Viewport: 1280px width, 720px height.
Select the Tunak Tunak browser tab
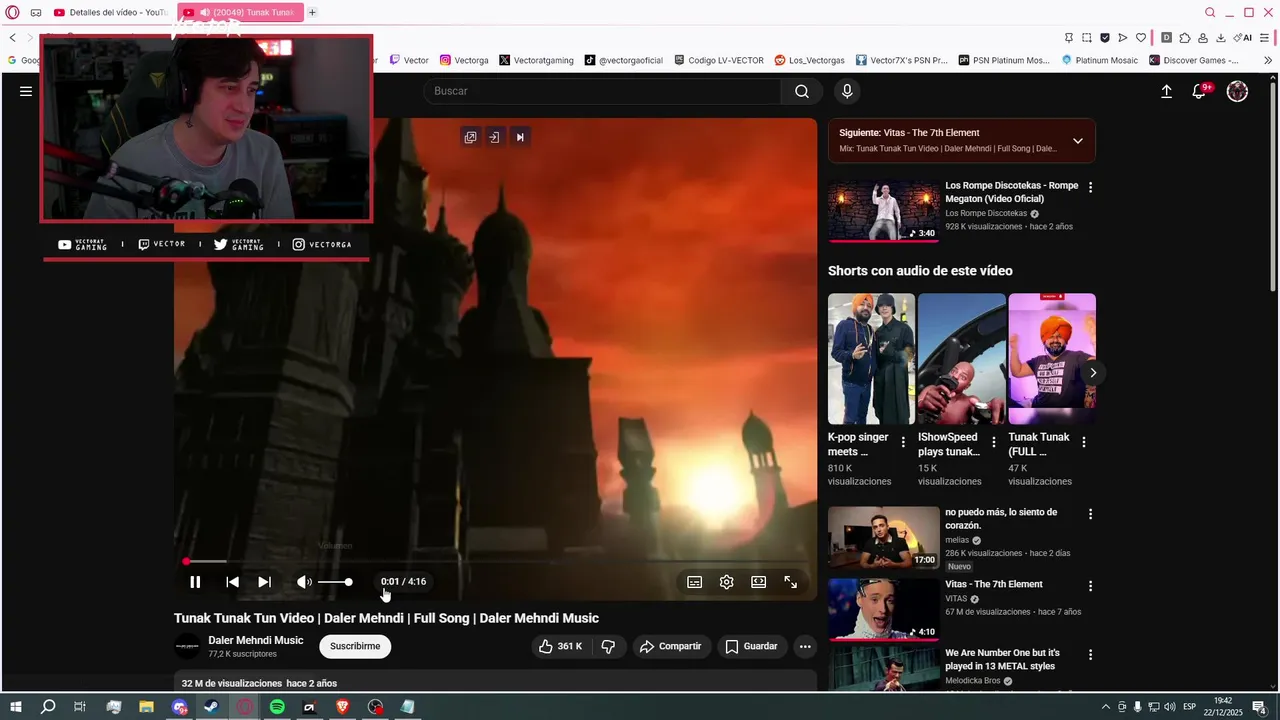click(x=239, y=12)
